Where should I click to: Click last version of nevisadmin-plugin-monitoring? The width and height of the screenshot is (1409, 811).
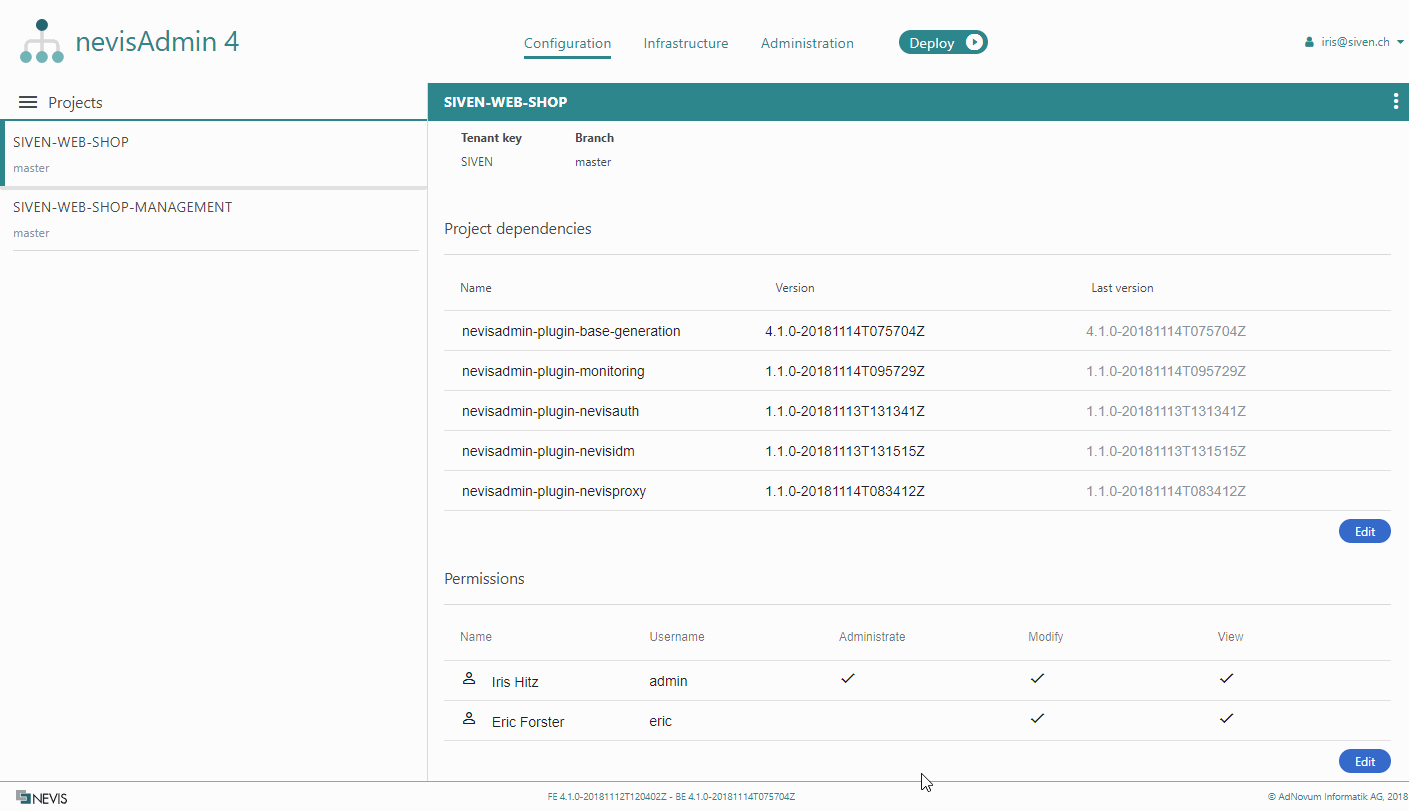coord(1166,371)
